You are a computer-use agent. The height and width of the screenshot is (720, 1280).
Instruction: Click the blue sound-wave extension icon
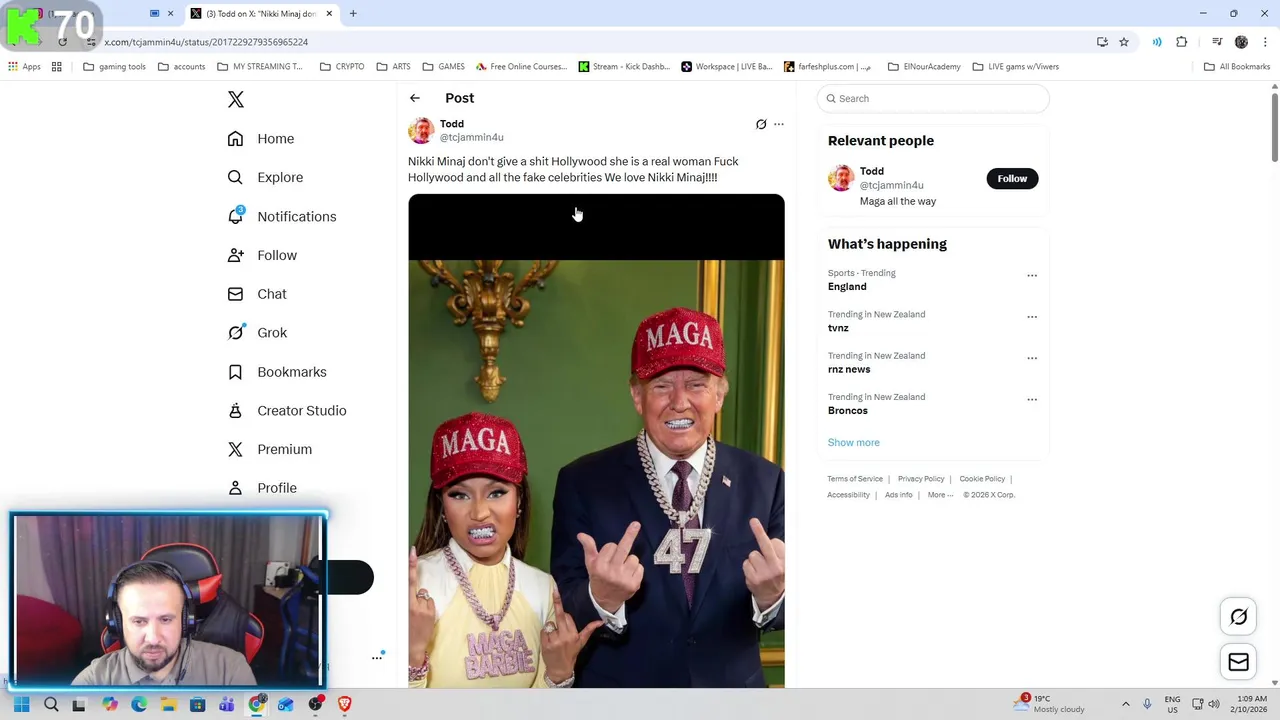pos(1157,42)
